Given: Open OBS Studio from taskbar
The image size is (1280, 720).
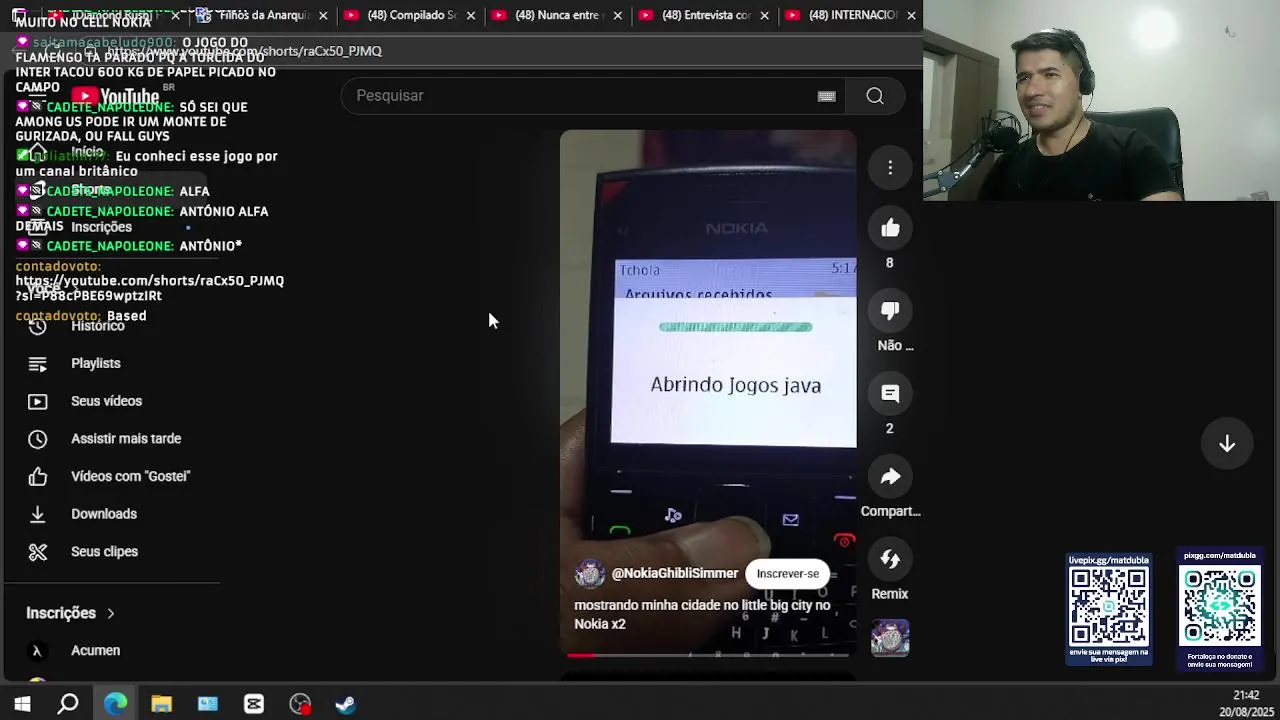Looking at the screenshot, I should coord(300,704).
